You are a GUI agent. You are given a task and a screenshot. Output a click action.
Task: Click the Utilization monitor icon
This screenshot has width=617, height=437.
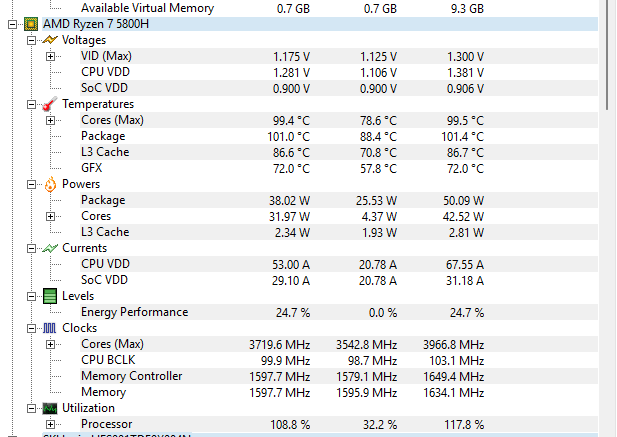tap(50, 408)
